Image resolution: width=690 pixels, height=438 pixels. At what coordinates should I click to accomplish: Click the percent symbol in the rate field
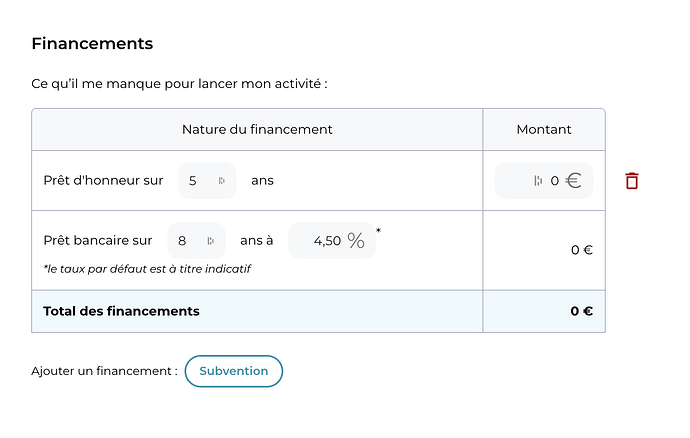356,240
